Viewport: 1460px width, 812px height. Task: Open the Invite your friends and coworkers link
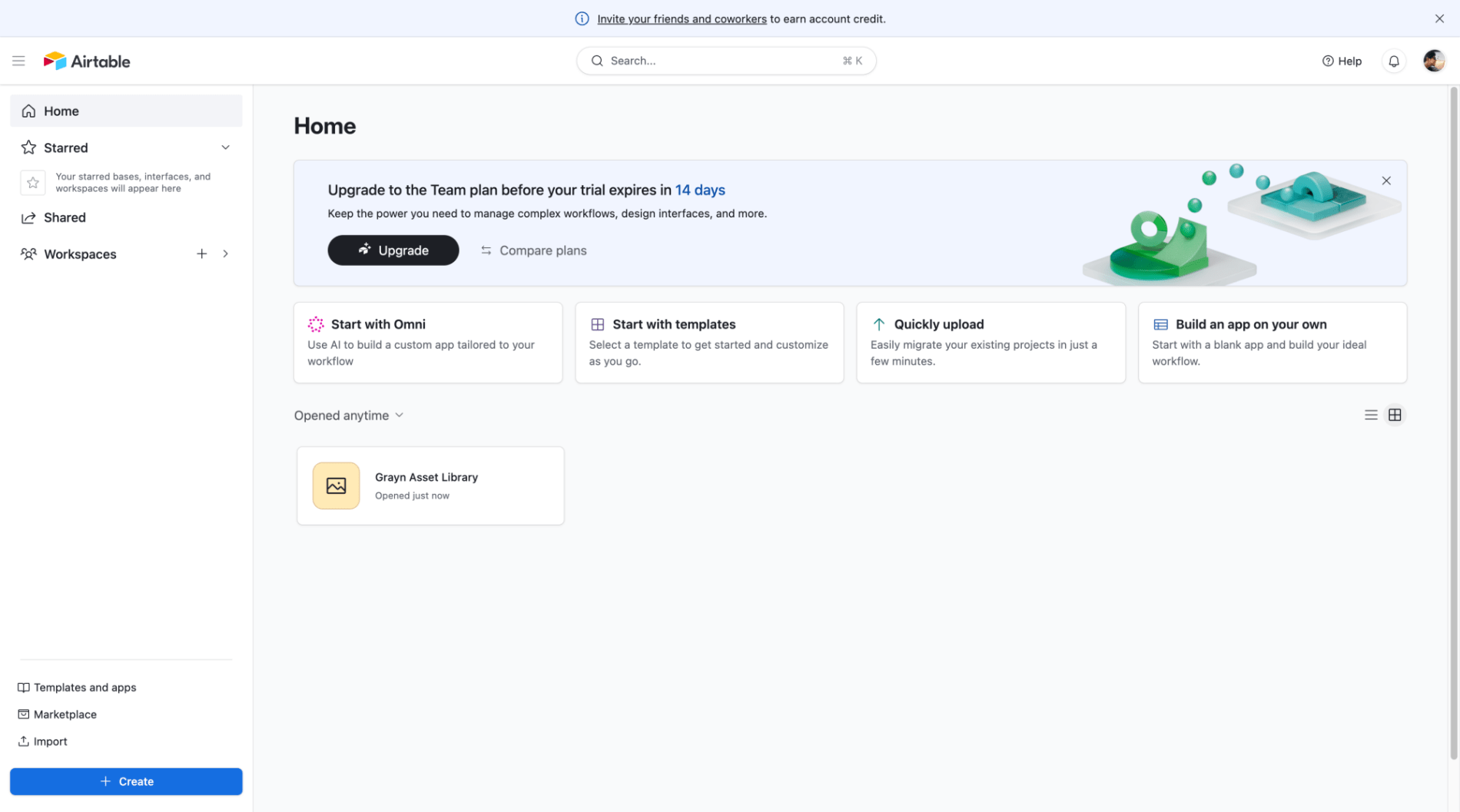(x=682, y=18)
